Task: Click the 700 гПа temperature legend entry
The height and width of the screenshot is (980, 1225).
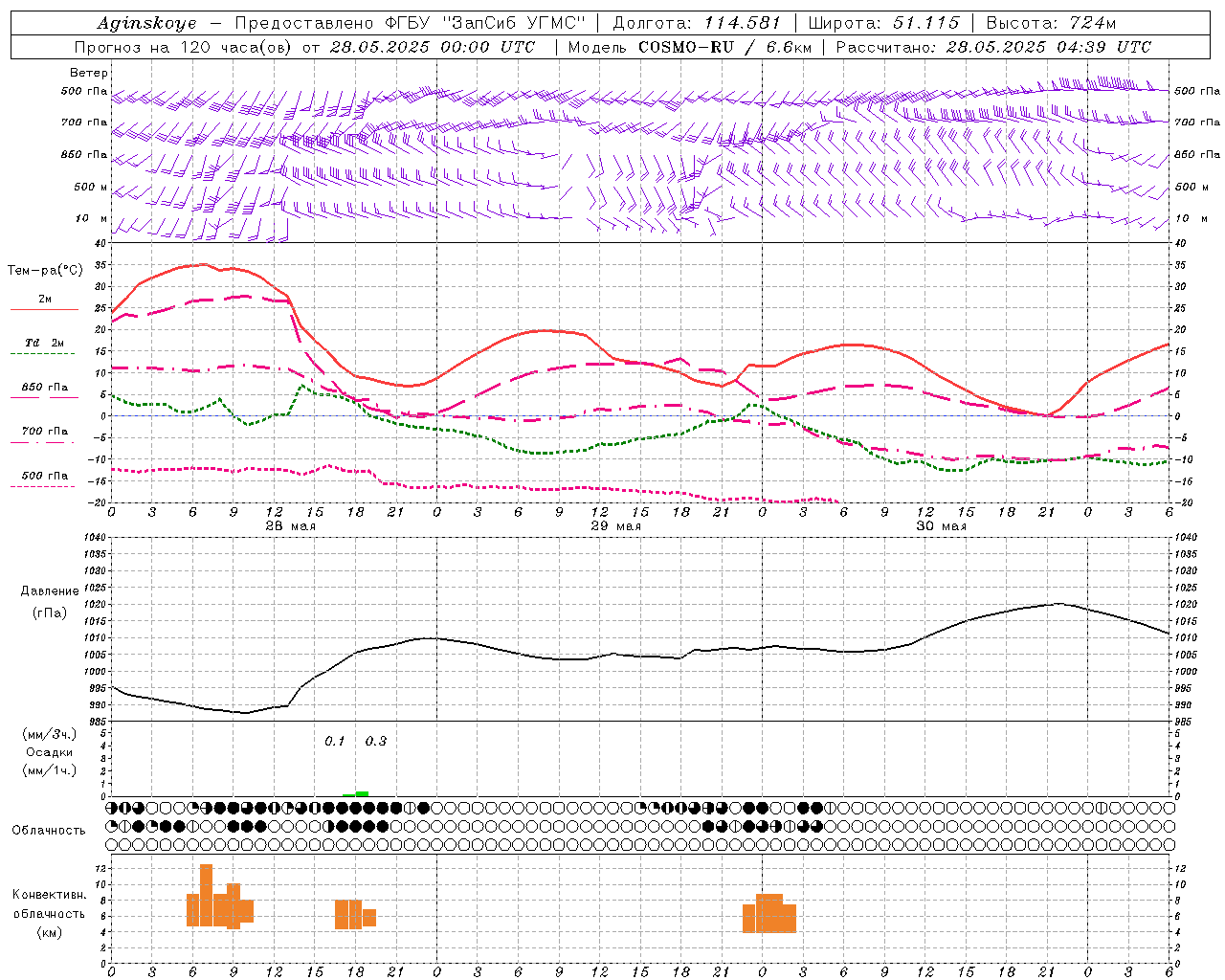Action: 45,432
